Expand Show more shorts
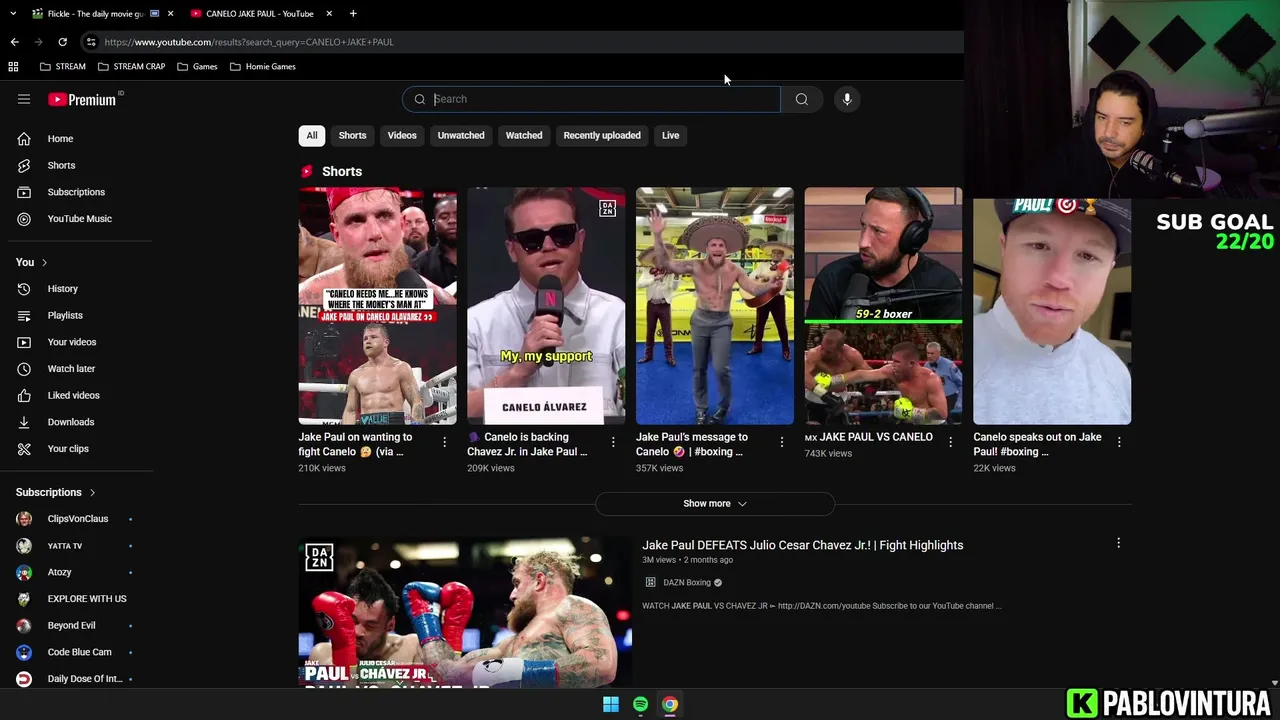The height and width of the screenshot is (720, 1280). [715, 504]
